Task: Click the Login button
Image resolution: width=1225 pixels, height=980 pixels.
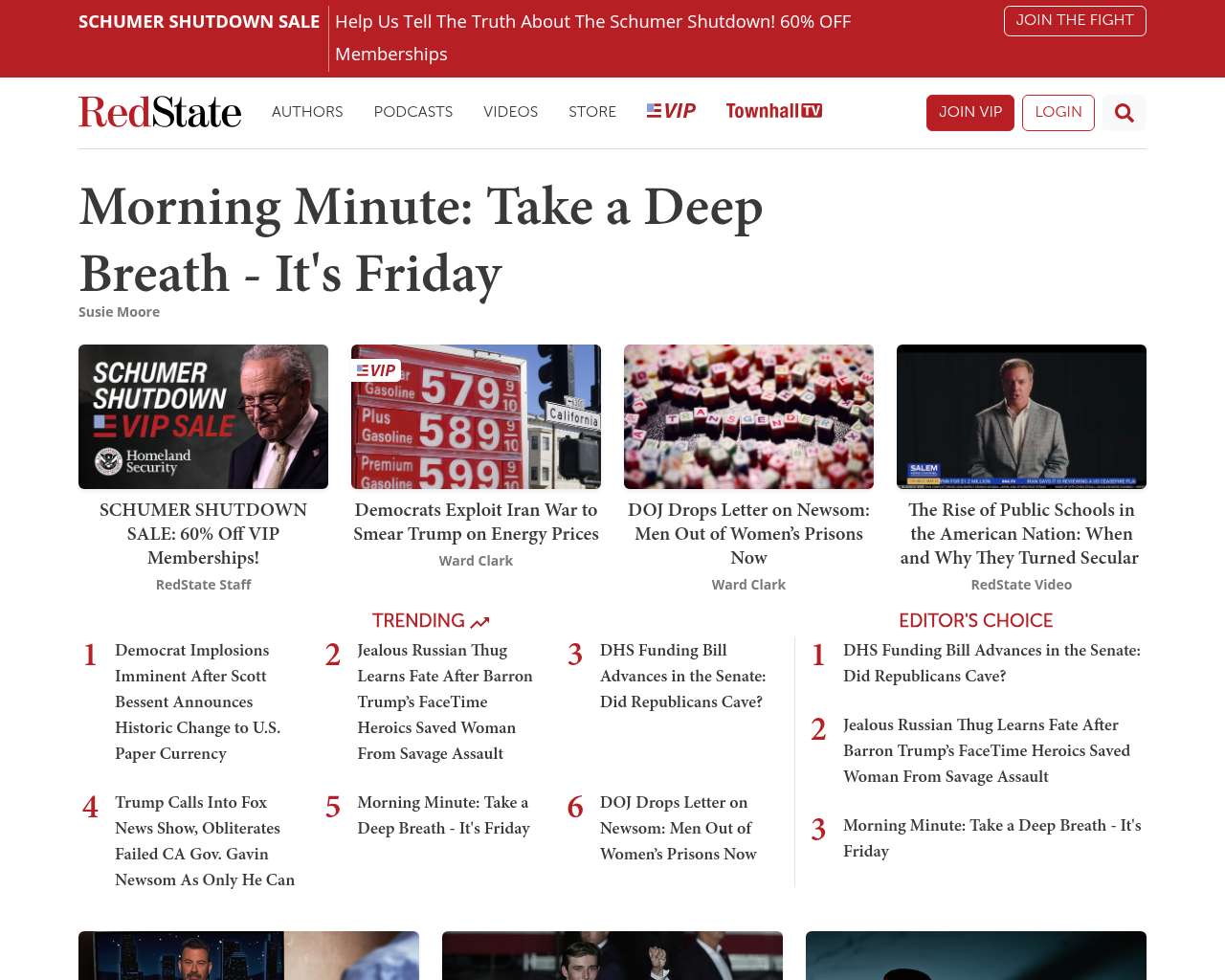Action: (x=1058, y=112)
